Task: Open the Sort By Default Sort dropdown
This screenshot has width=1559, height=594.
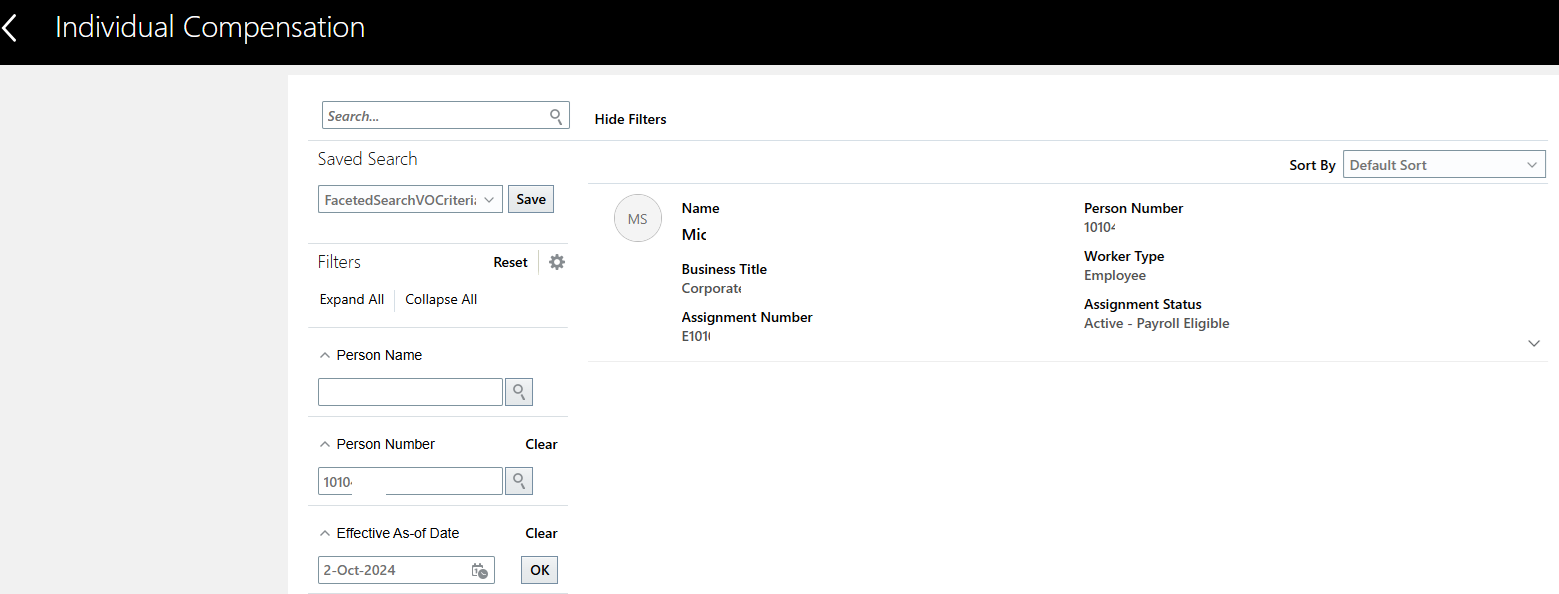Action: (1443, 163)
